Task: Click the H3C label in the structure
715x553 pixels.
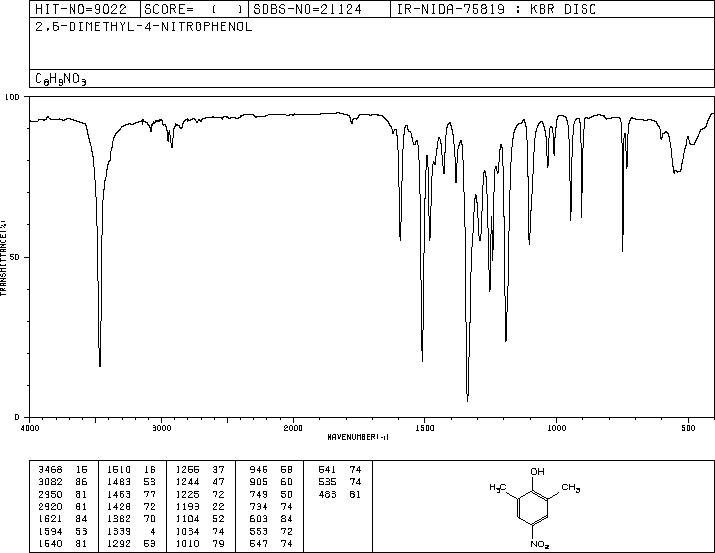Action: pos(497,488)
